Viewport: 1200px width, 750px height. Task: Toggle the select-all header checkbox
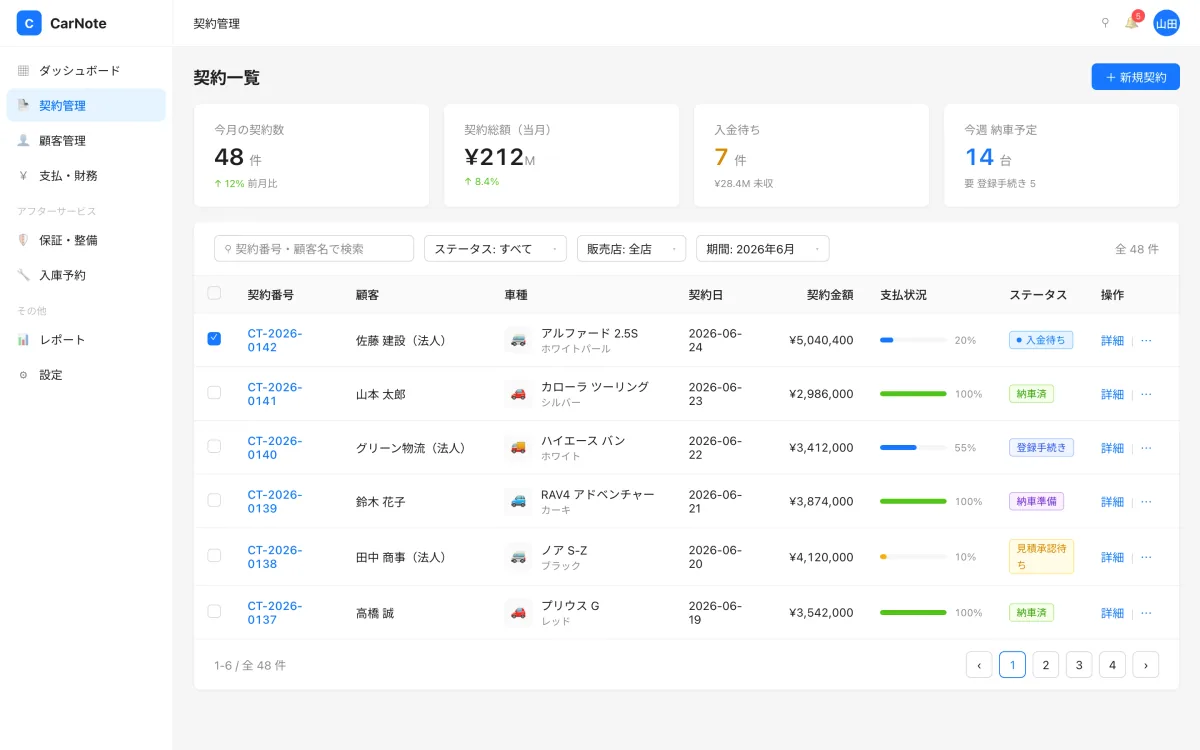point(214,293)
